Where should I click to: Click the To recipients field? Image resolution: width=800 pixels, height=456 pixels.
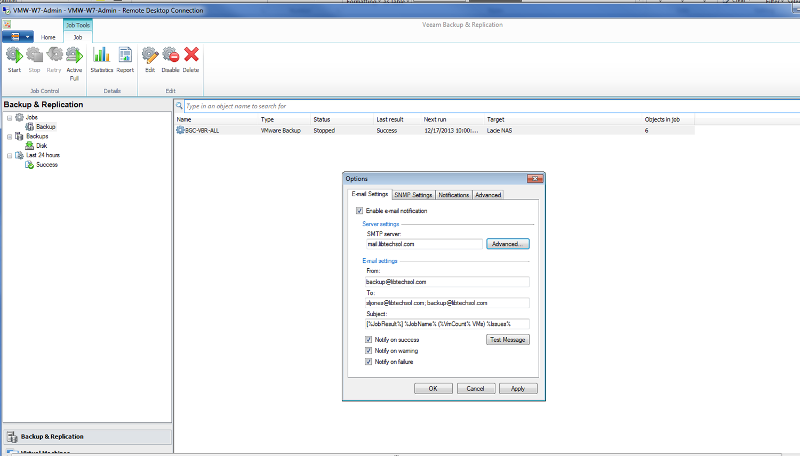[x=447, y=303]
